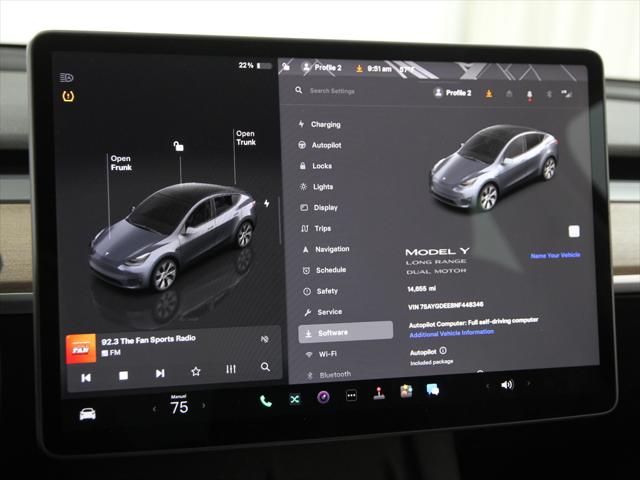Tap the Bluetooth icon in settings header
The image size is (640, 480).
point(549,94)
